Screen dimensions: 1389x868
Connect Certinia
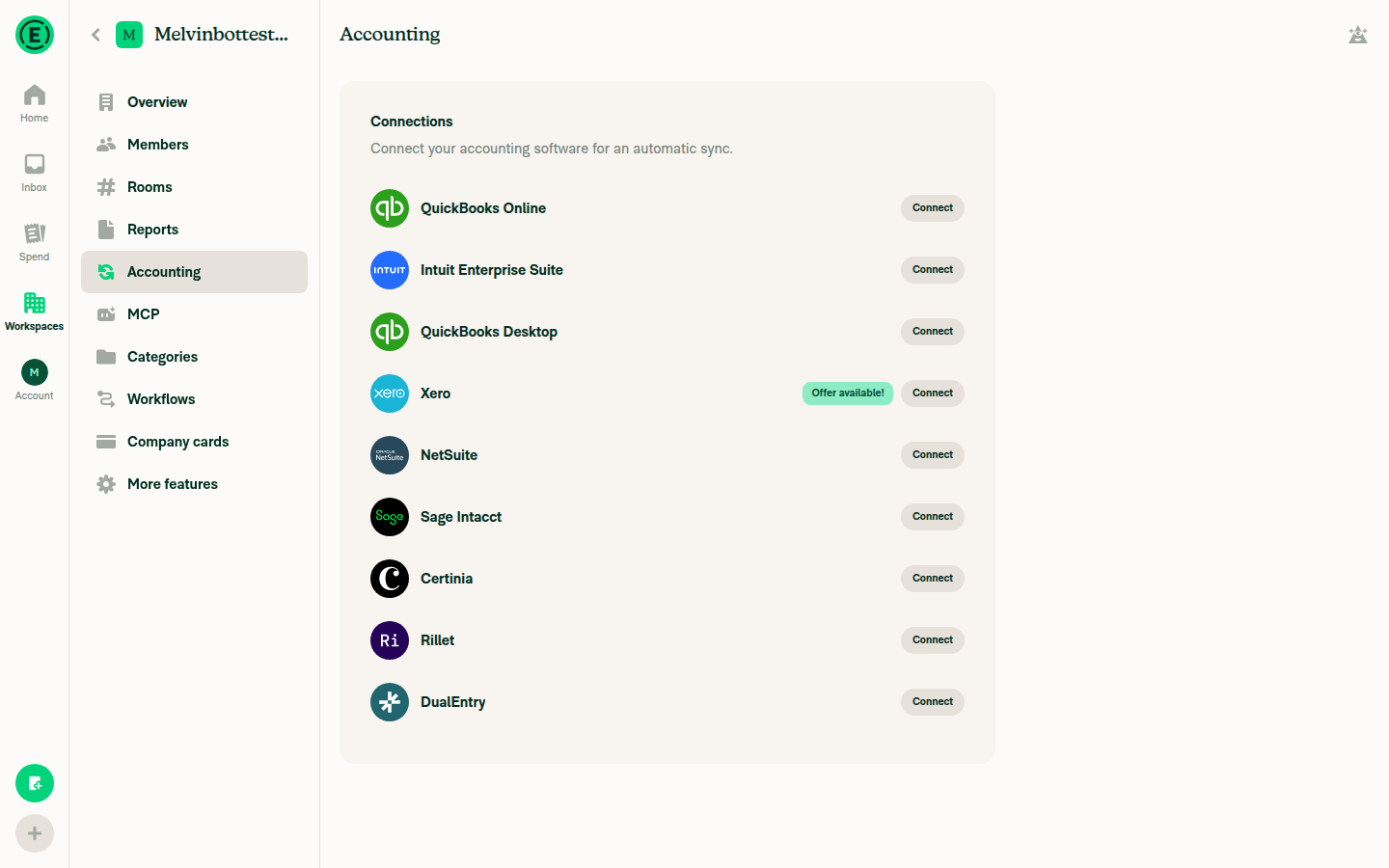point(933,579)
